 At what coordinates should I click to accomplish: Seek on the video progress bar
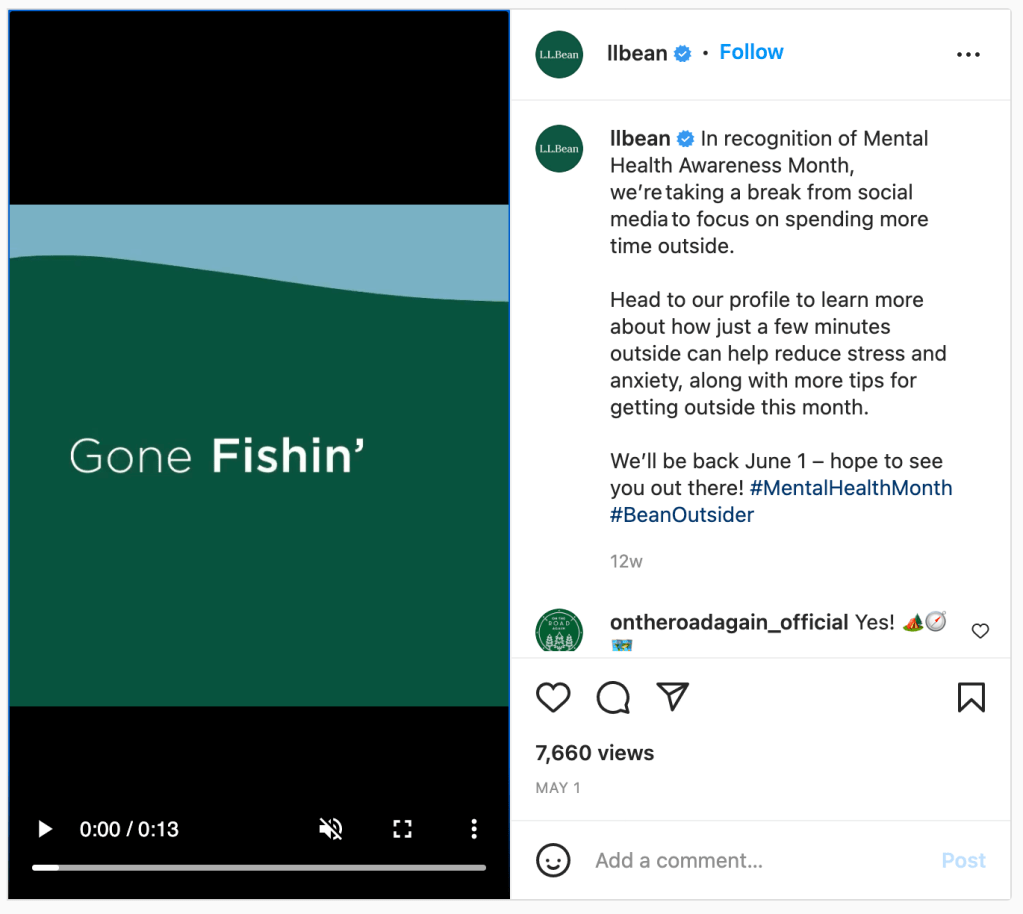(x=259, y=867)
